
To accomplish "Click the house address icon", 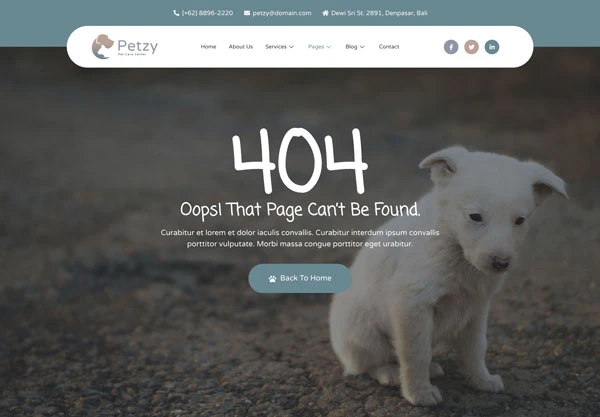I will pyautogui.click(x=325, y=13).
